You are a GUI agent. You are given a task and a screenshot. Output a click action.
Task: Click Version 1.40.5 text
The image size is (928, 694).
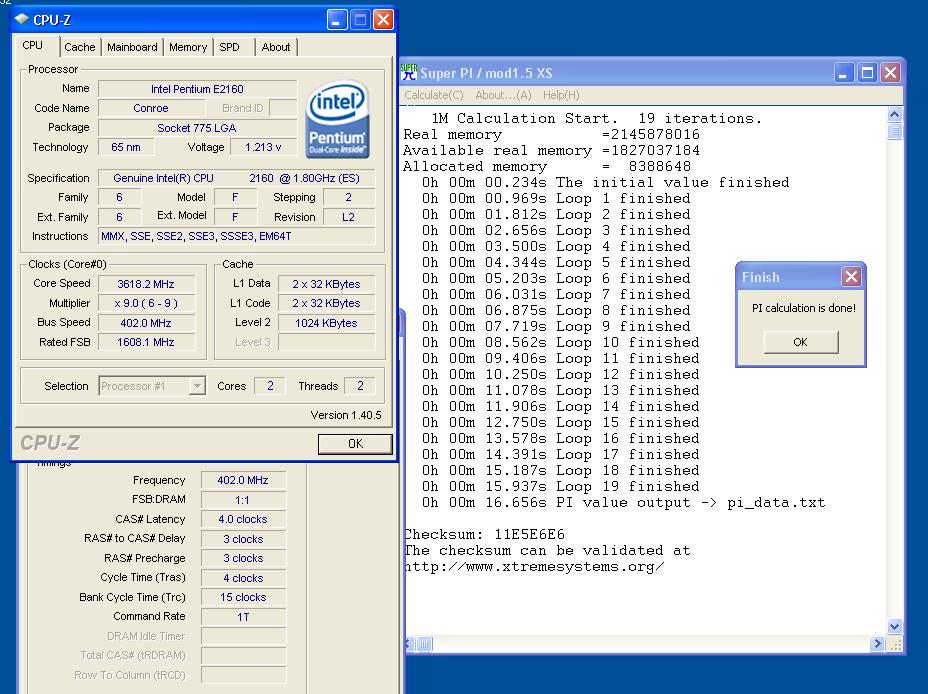point(346,415)
